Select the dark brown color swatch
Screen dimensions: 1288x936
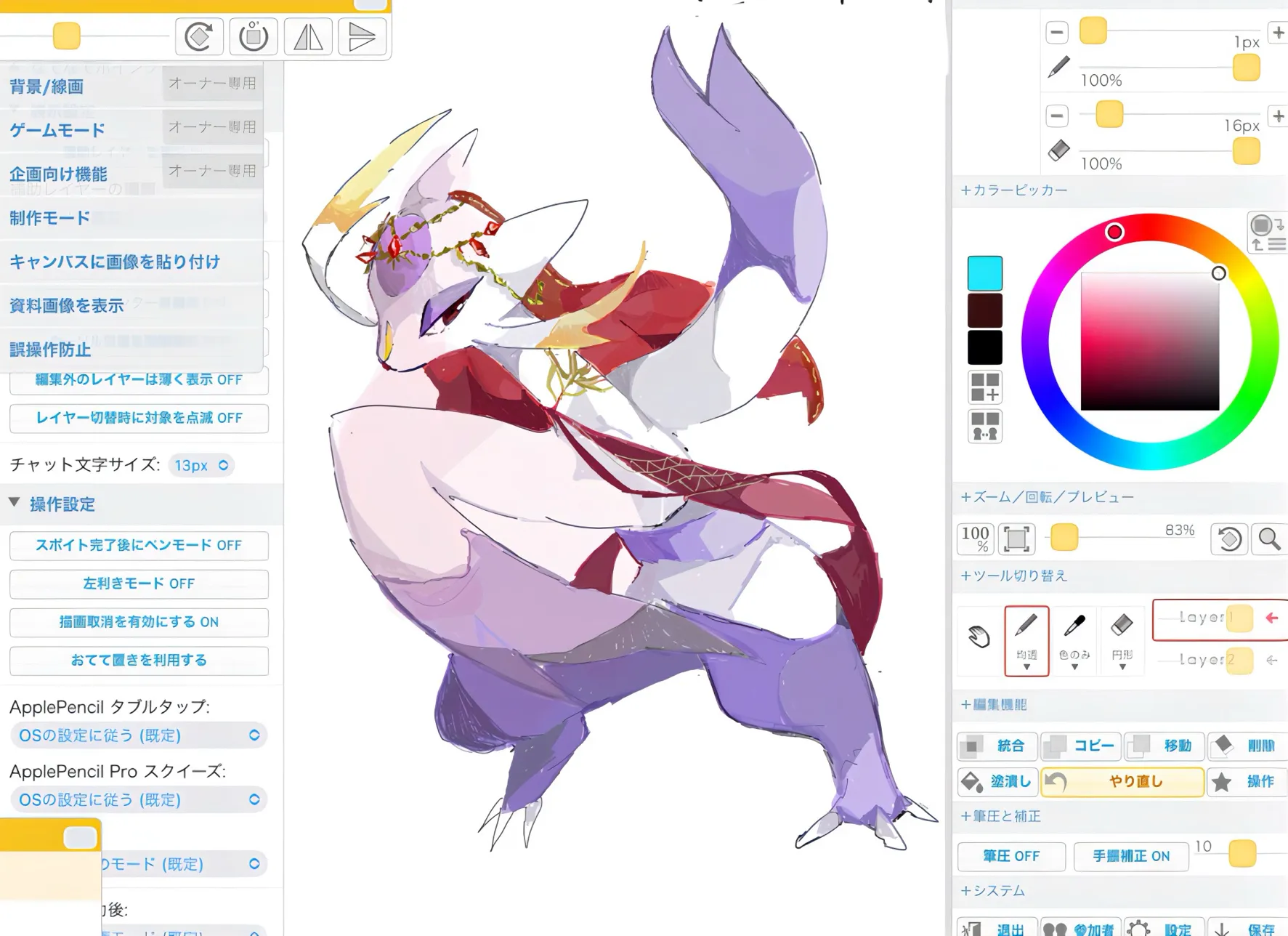click(x=985, y=310)
